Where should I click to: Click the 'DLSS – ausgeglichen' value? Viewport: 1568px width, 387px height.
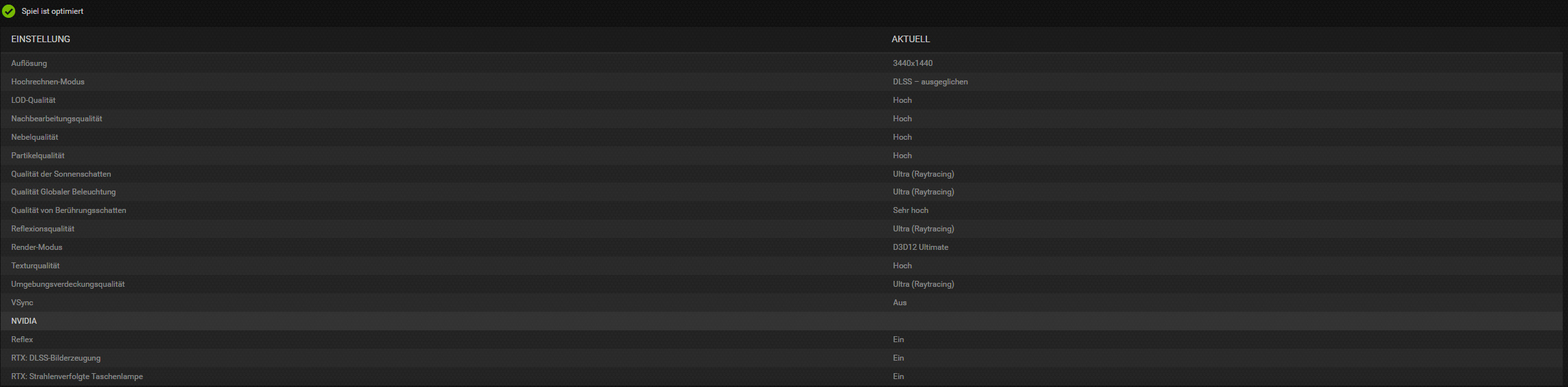[x=930, y=82]
